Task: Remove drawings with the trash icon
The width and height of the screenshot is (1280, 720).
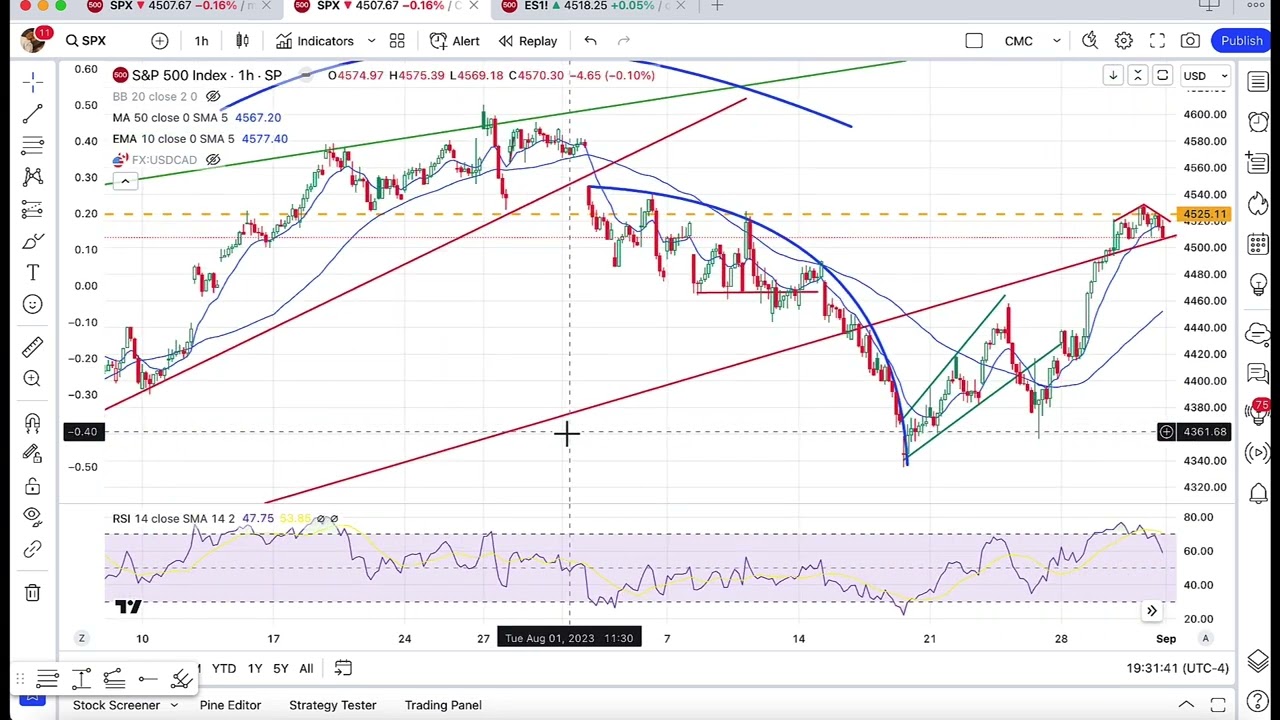Action: 32,593
